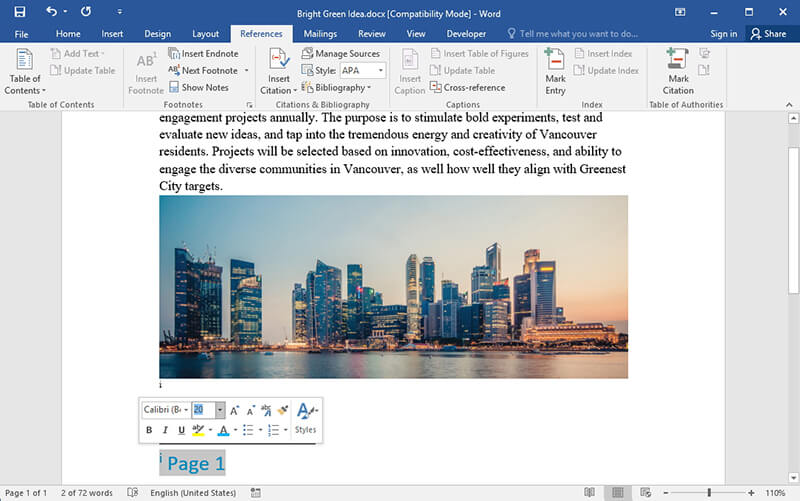Toggle numbered list in the mini toolbar
This screenshot has height=501, width=800.
coord(274,430)
